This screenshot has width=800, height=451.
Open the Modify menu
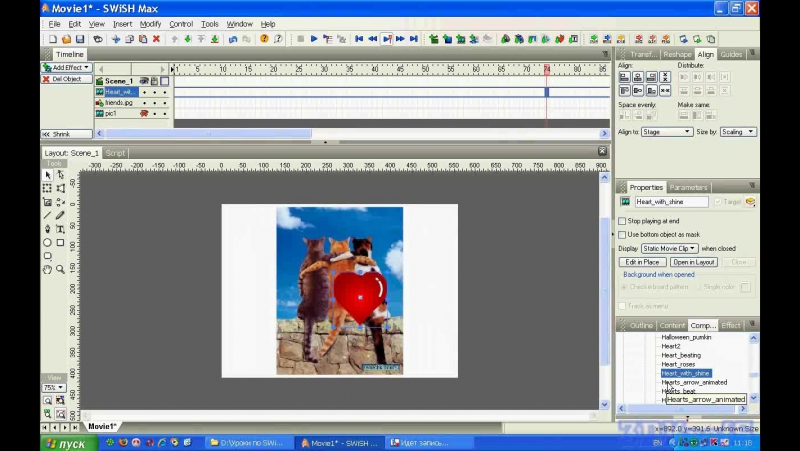151,24
